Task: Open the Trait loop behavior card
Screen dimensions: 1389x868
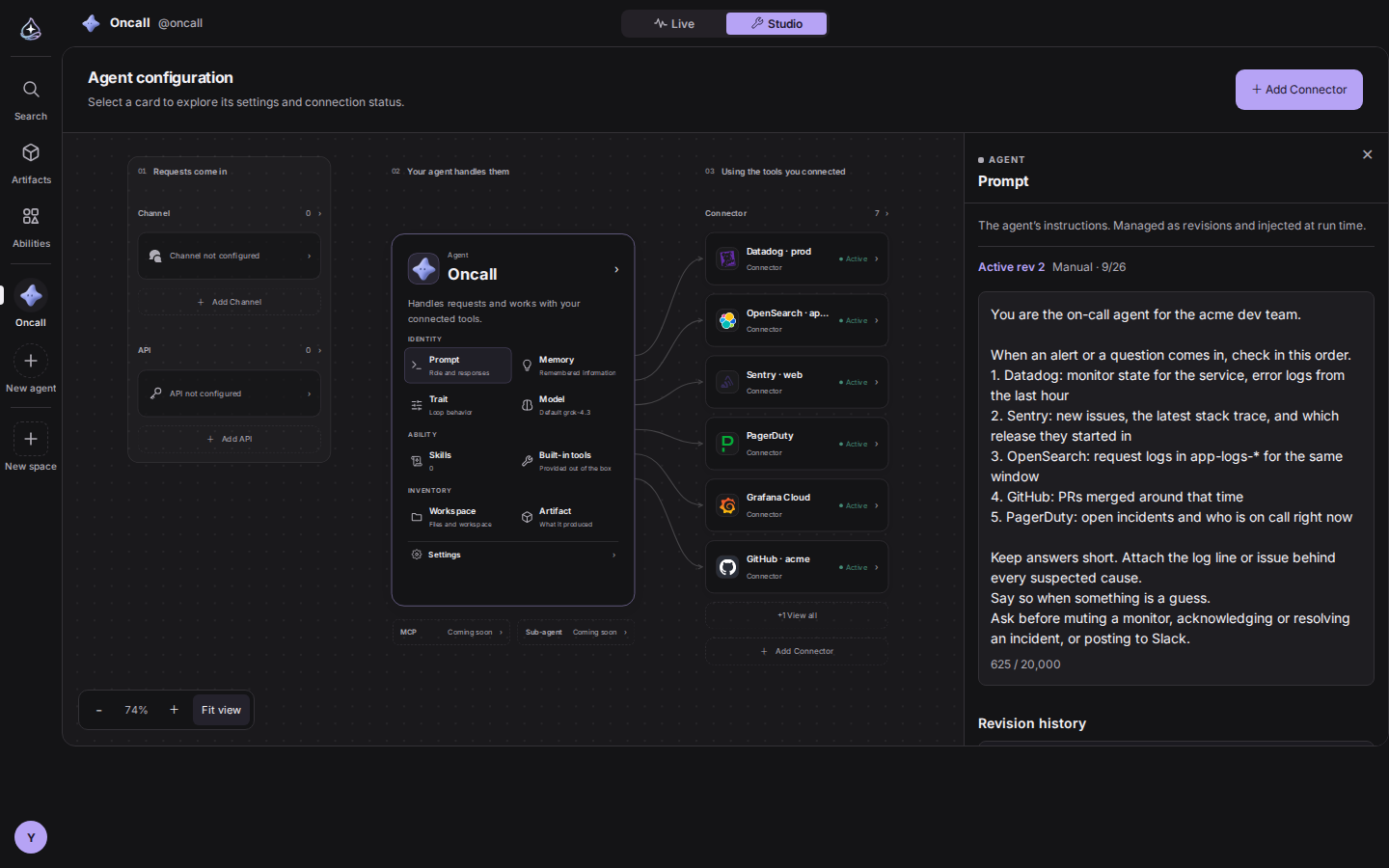Action: click(458, 405)
